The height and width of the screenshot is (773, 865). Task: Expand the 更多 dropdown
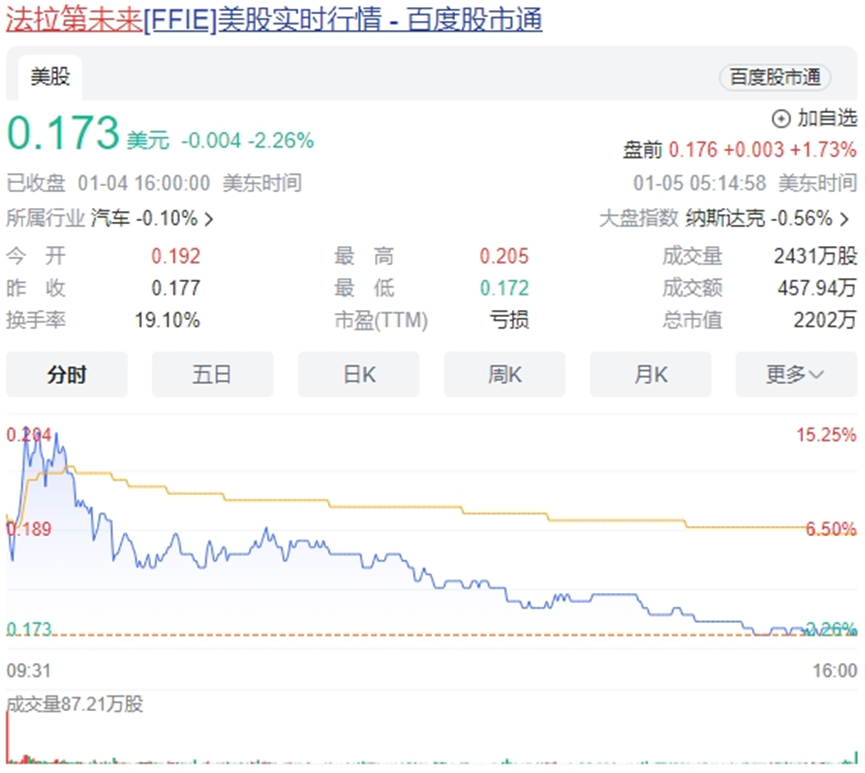(796, 374)
